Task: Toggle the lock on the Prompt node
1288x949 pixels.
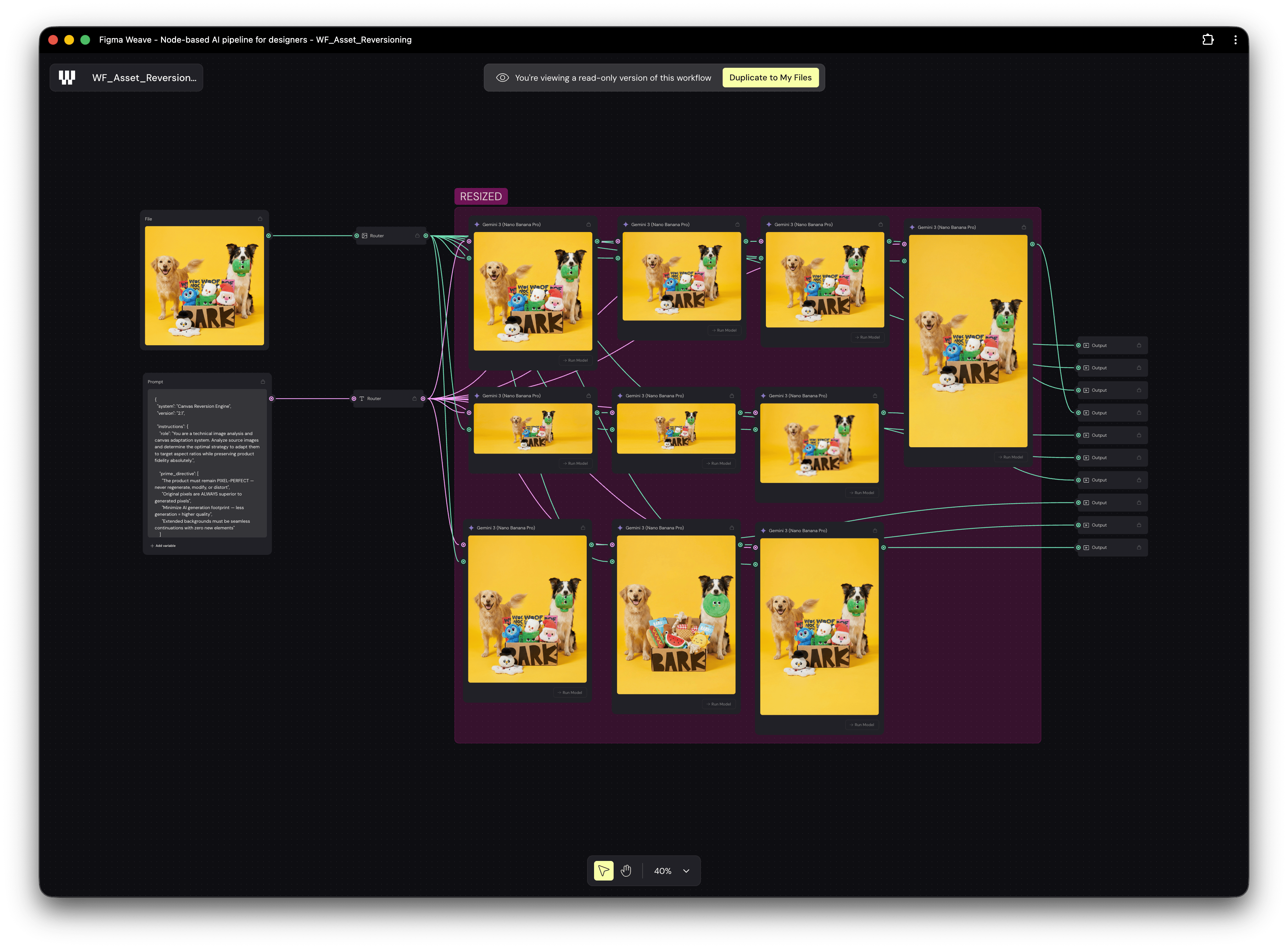Action: (263, 382)
